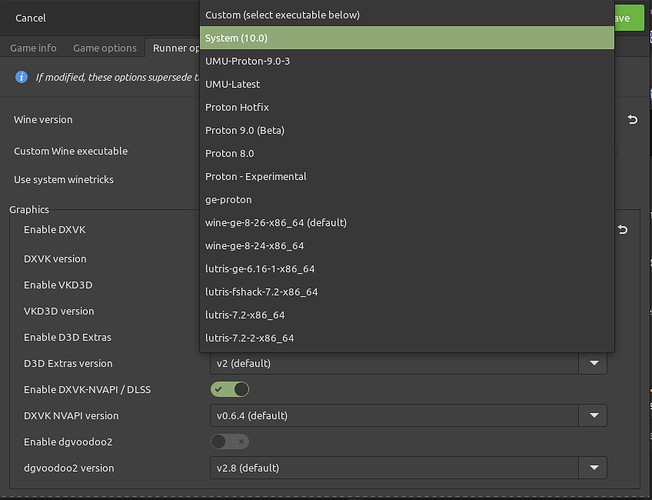Image resolution: width=652 pixels, height=500 pixels.
Task: Open the DXVK NVAPI version dropdown
Action: pyautogui.click(x=408, y=416)
